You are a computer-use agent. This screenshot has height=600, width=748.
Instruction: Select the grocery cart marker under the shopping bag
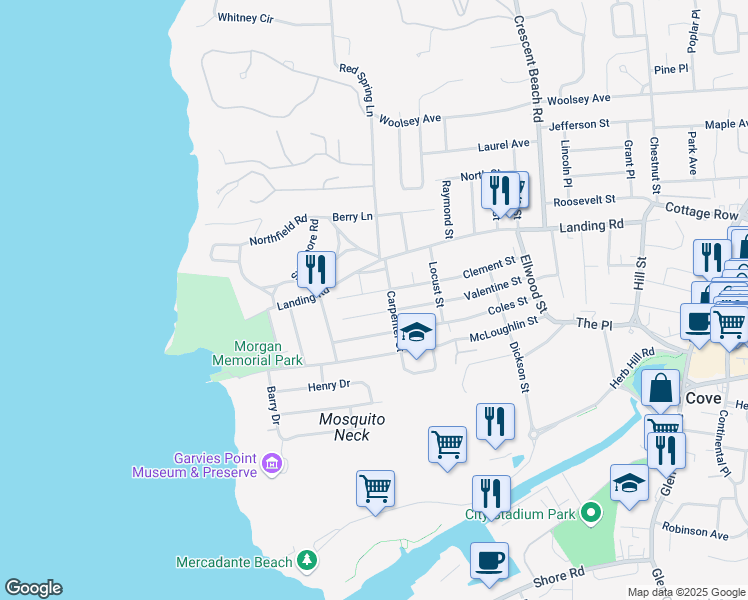tap(664, 424)
